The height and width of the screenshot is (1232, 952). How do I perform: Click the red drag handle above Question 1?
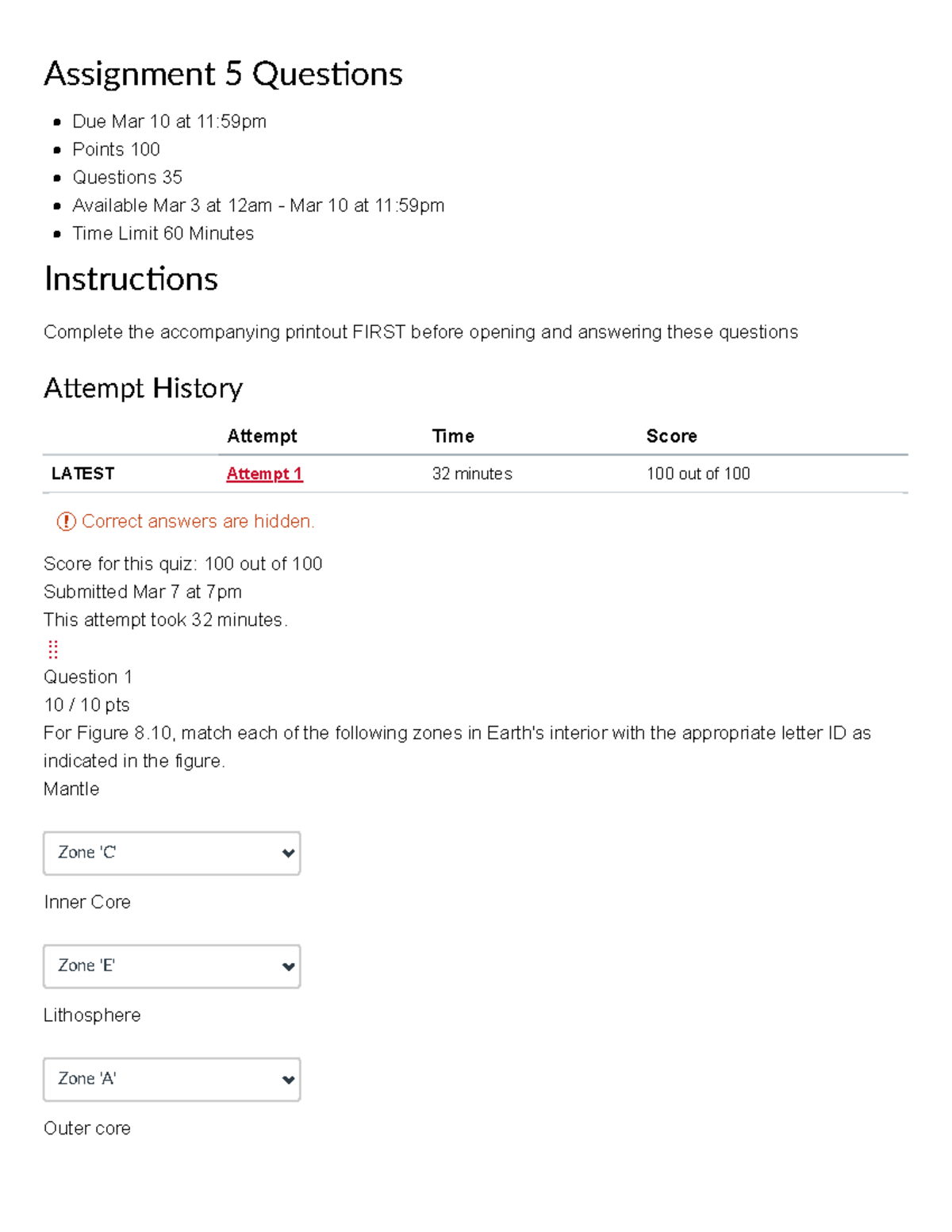pyautogui.click(x=53, y=650)
